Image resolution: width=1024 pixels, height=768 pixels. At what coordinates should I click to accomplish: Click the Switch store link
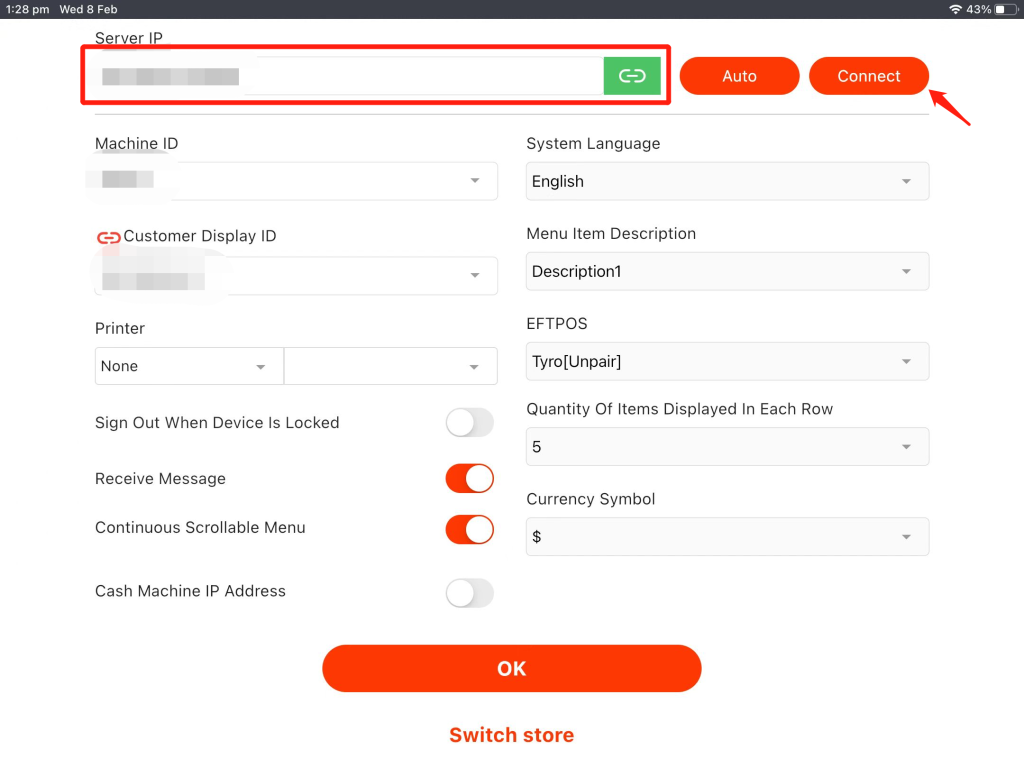(511, 735)
